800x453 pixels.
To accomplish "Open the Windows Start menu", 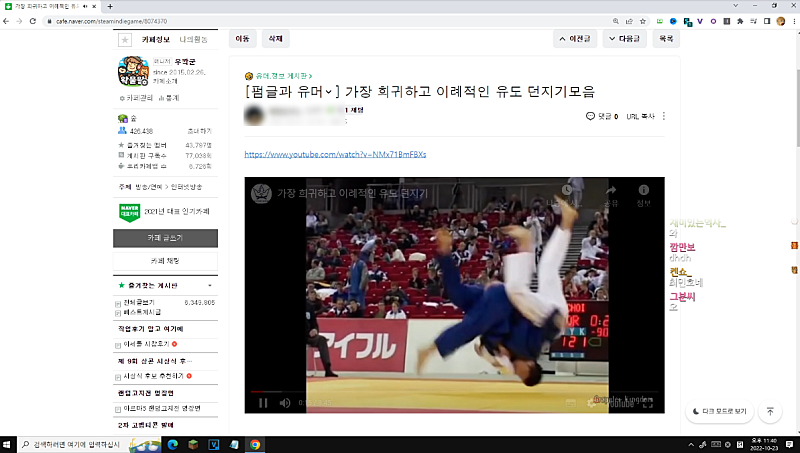I will point(7,444).
